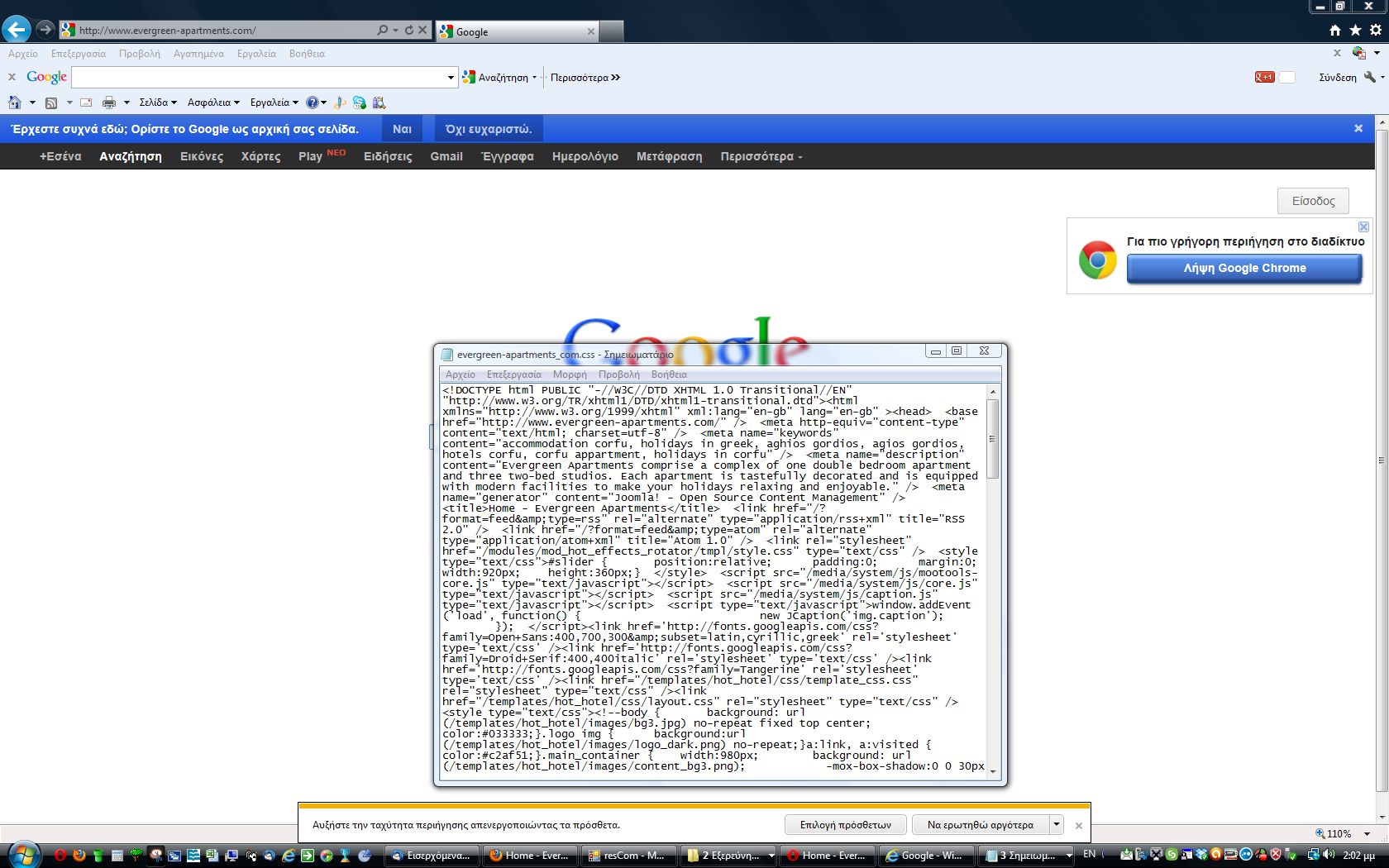This screenshot has width=1389, height=868.
Task: Open the add-on notification split button arrow
Action: tap(1056, 824)
